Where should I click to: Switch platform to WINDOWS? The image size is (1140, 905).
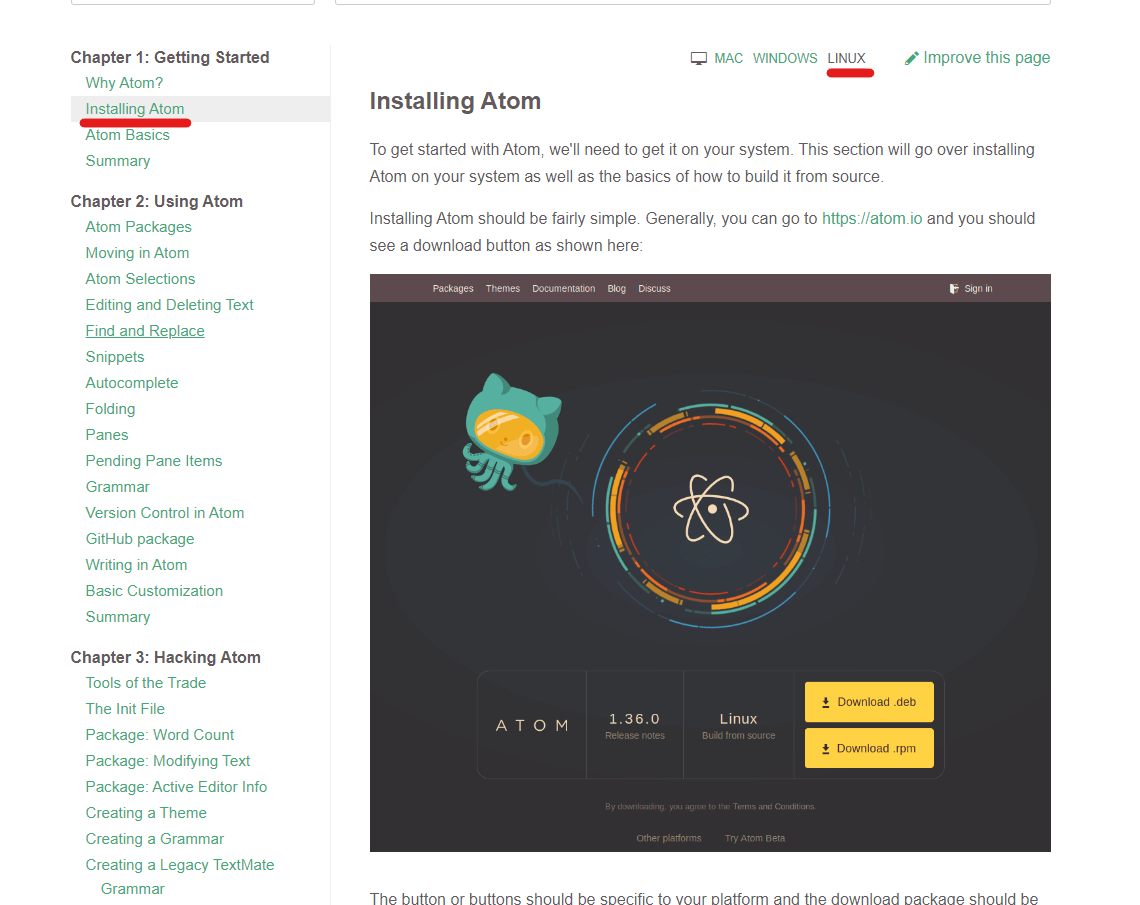tap(785, 58)
